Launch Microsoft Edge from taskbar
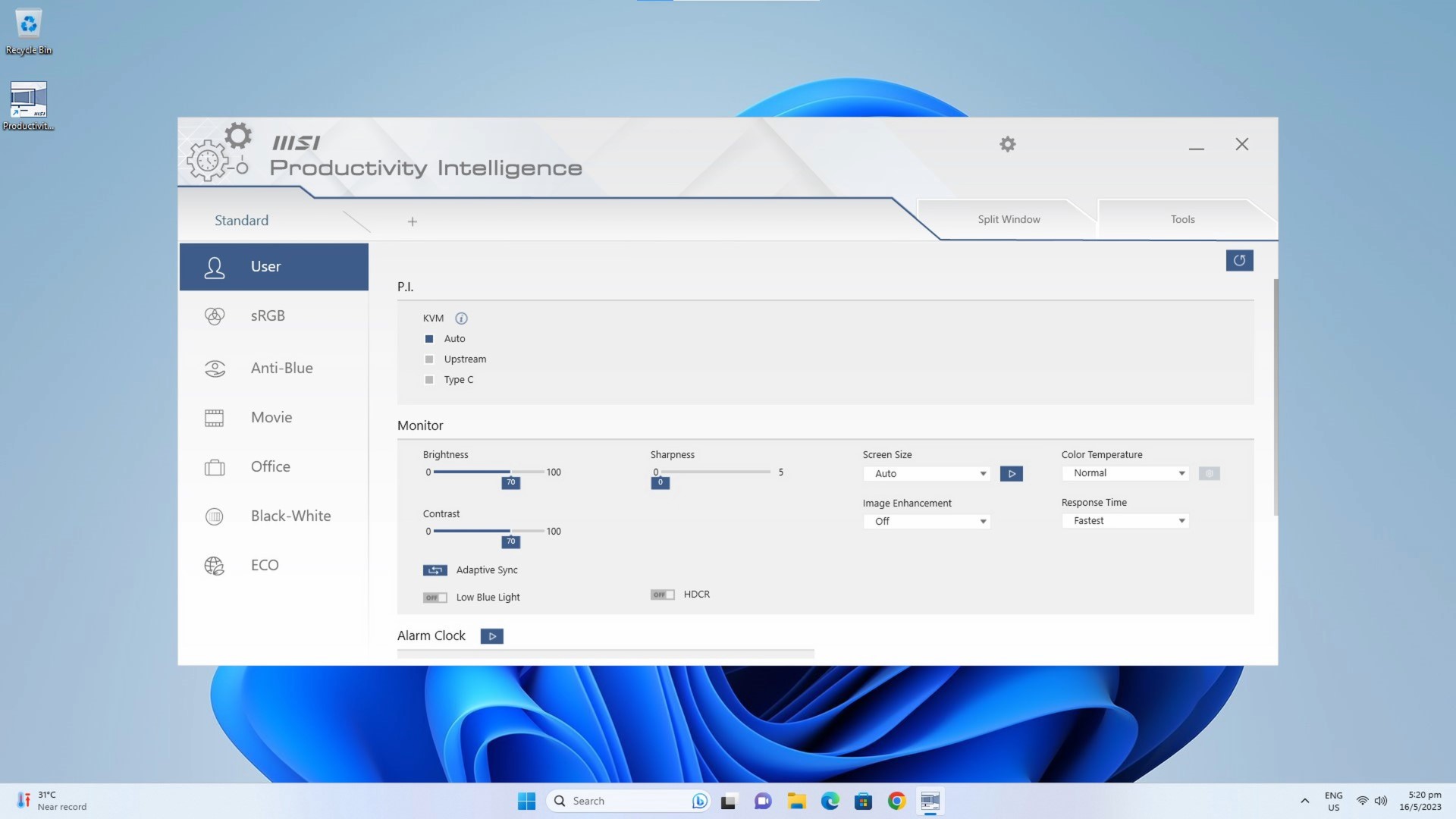 click(x=830, y=801)
